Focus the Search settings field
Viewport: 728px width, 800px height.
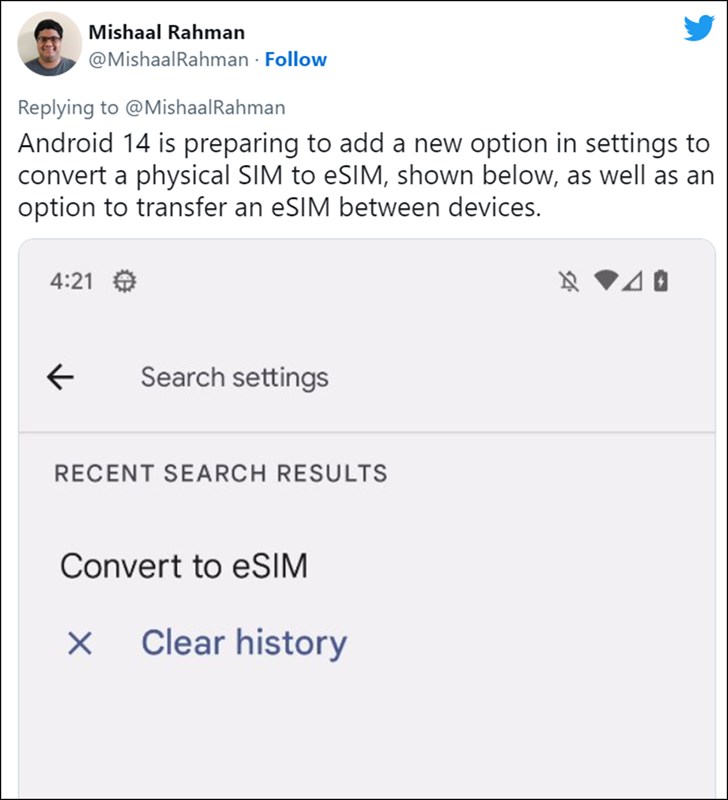[x=234, y=377]
